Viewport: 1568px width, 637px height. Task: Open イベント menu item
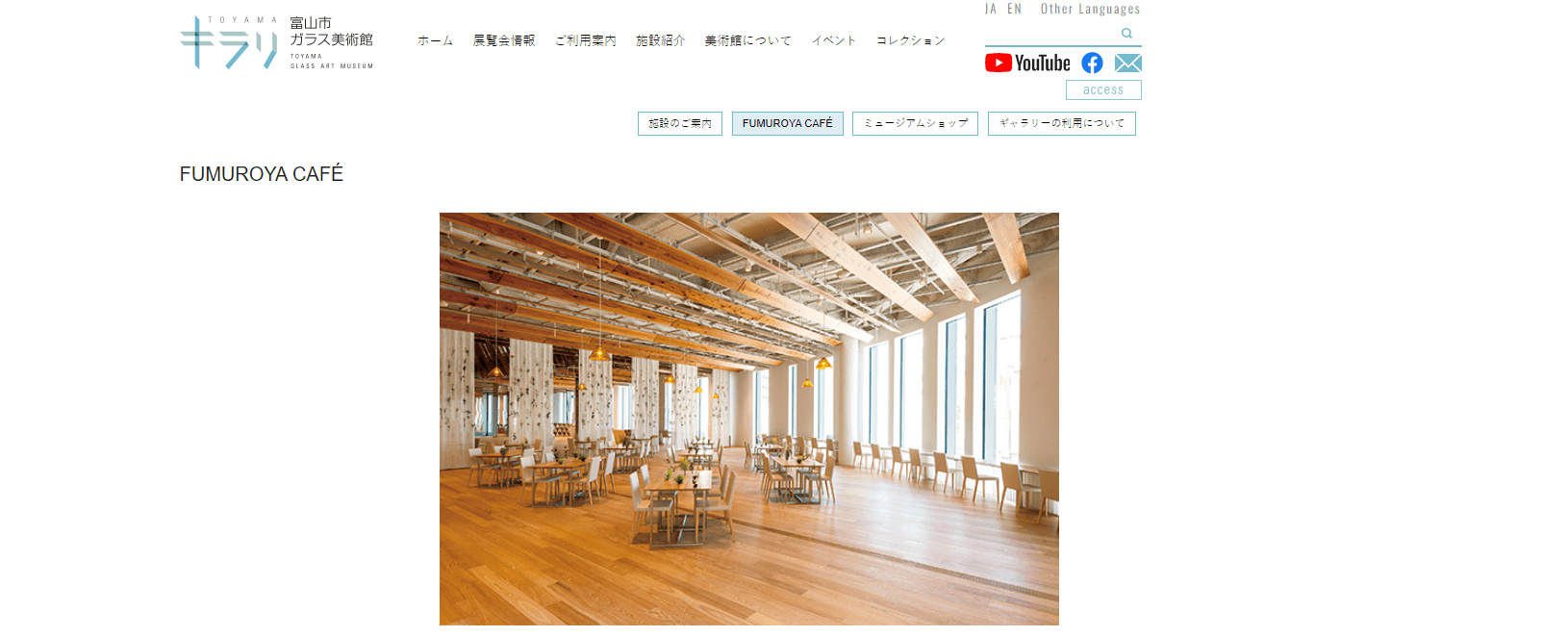[834, 40]
